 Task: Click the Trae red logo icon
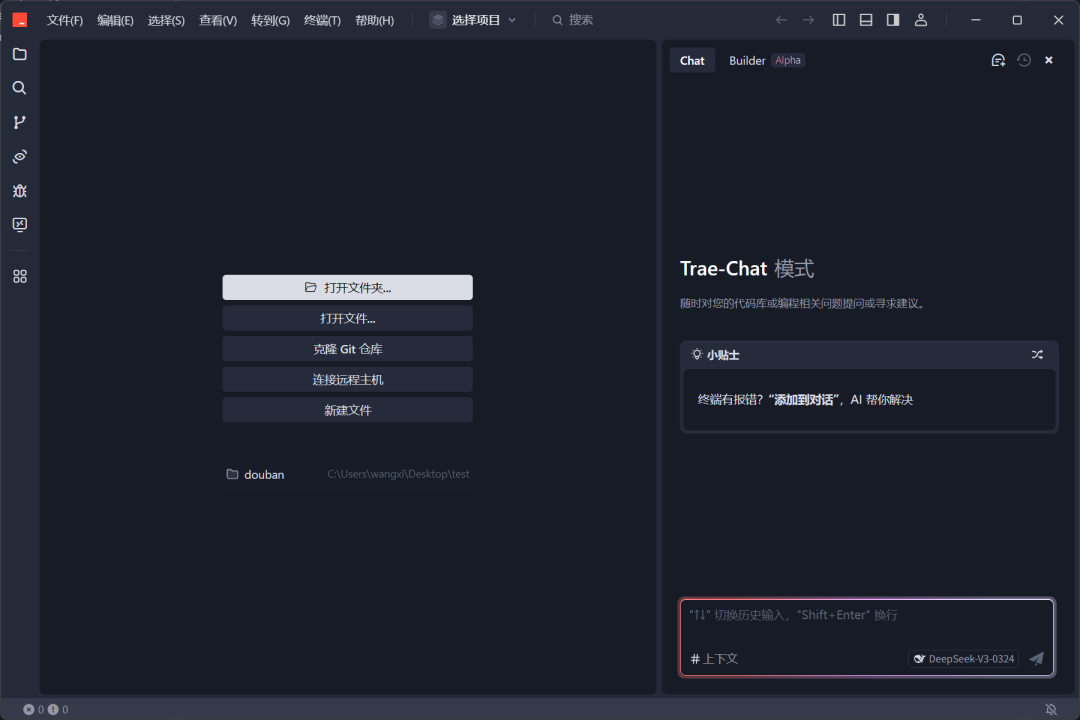[20, 20]
